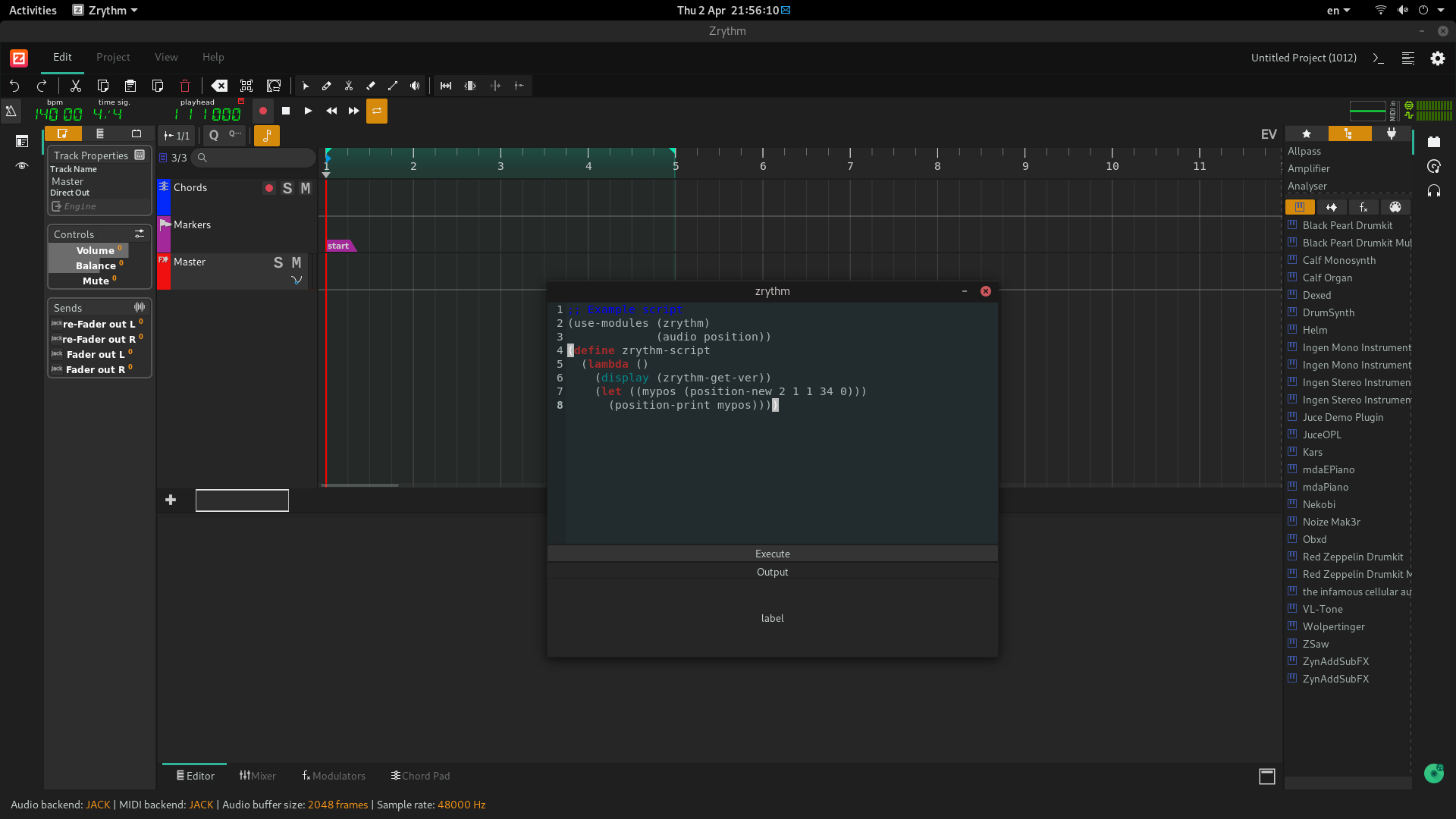The width and height of the screenshot is (1456, 819).
Task: Toggle the orange loop button
Action: pyautogui.click(x=377, y=111)
